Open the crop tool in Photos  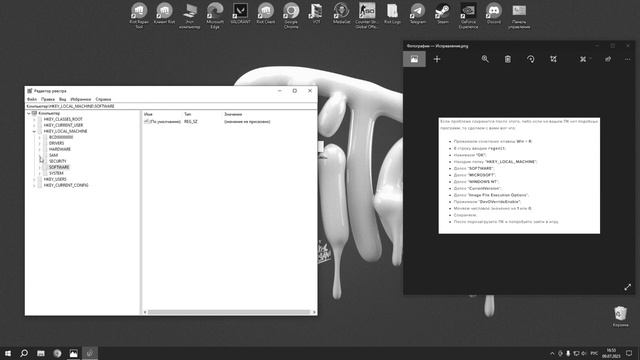click(553, 59)
